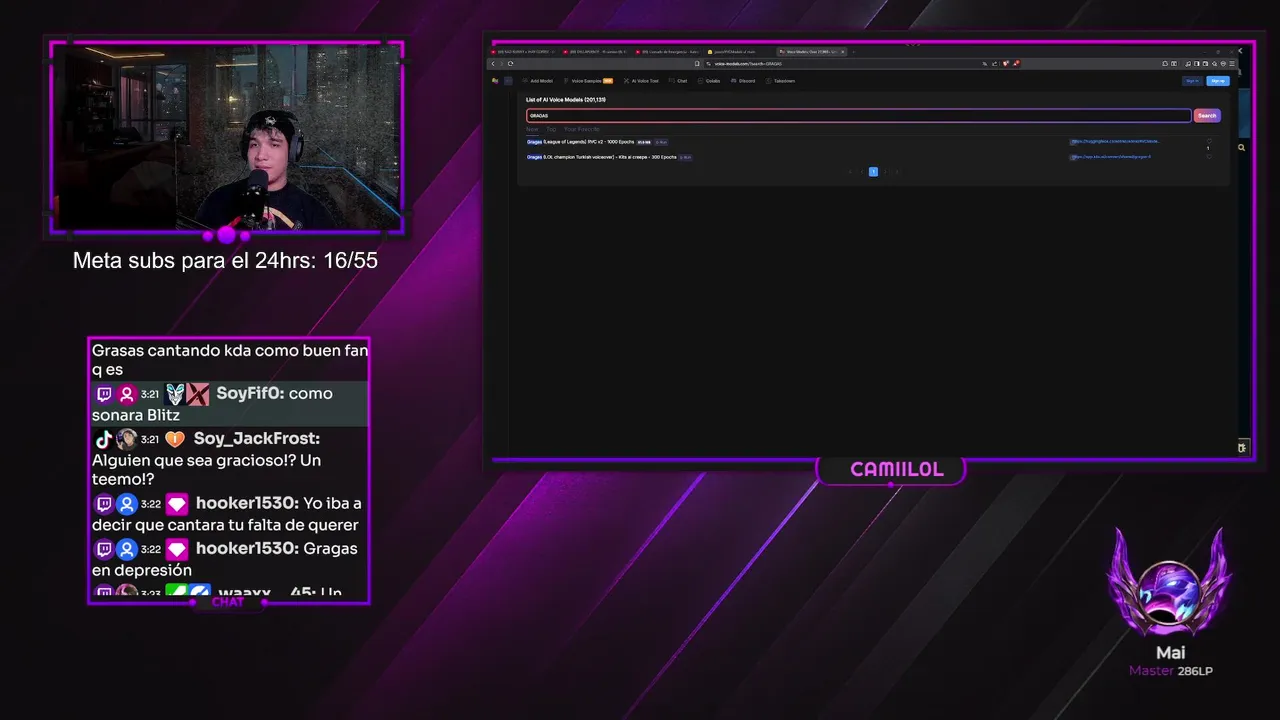Open the Colabs navigation item
The width and height of the screenshot is (1280, 720).
click(709, 81)
